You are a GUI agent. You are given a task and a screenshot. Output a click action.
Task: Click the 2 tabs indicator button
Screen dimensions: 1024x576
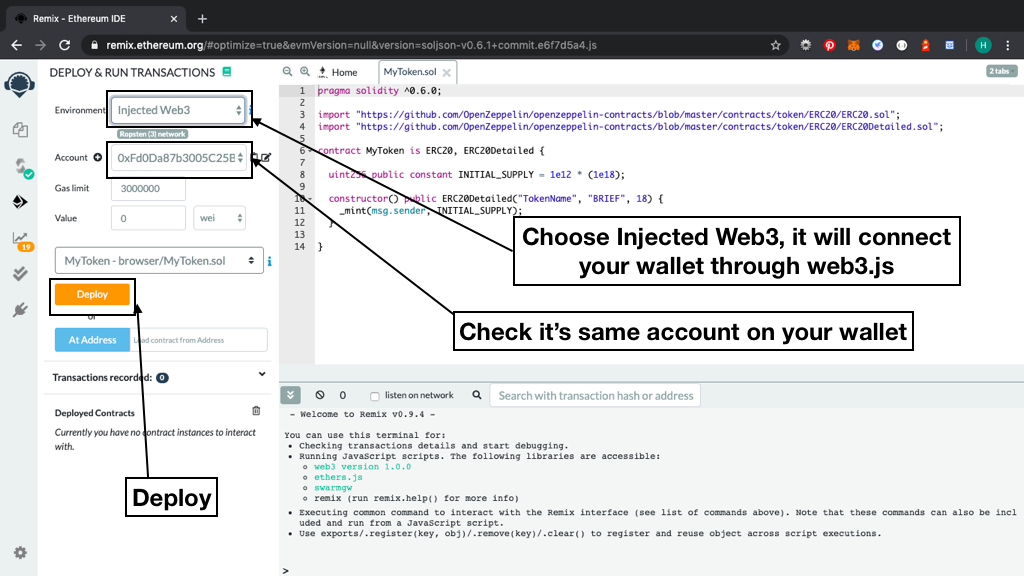(x=1002, y=71)
